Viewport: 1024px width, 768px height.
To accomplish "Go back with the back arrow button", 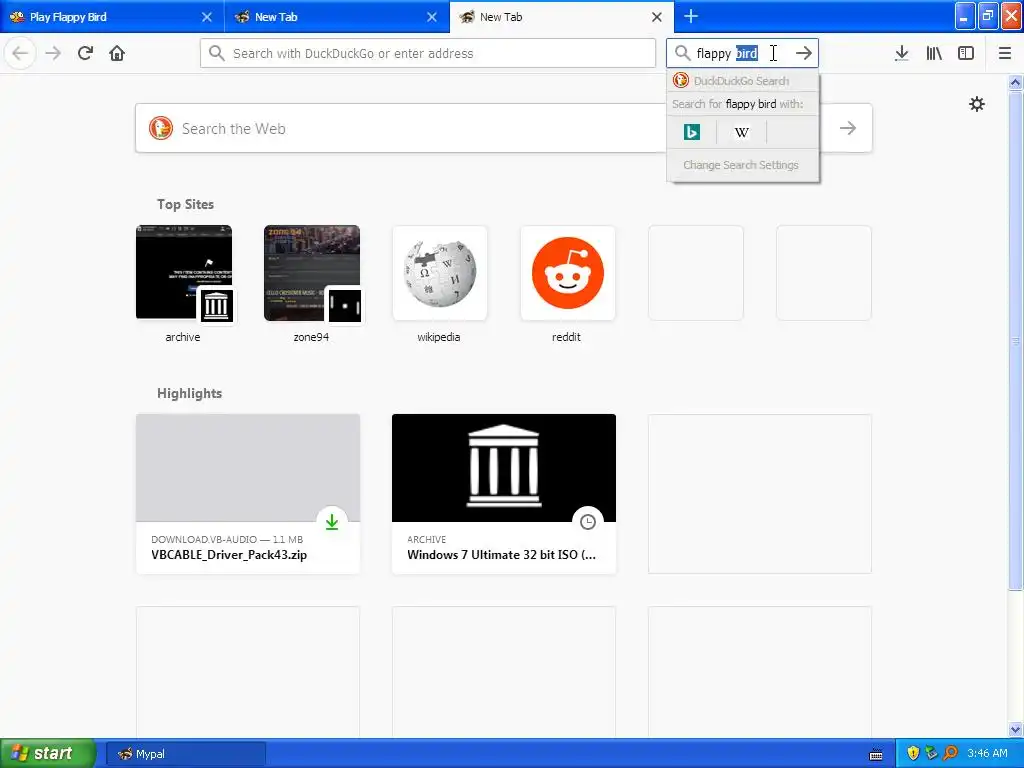I will (20, 53).
